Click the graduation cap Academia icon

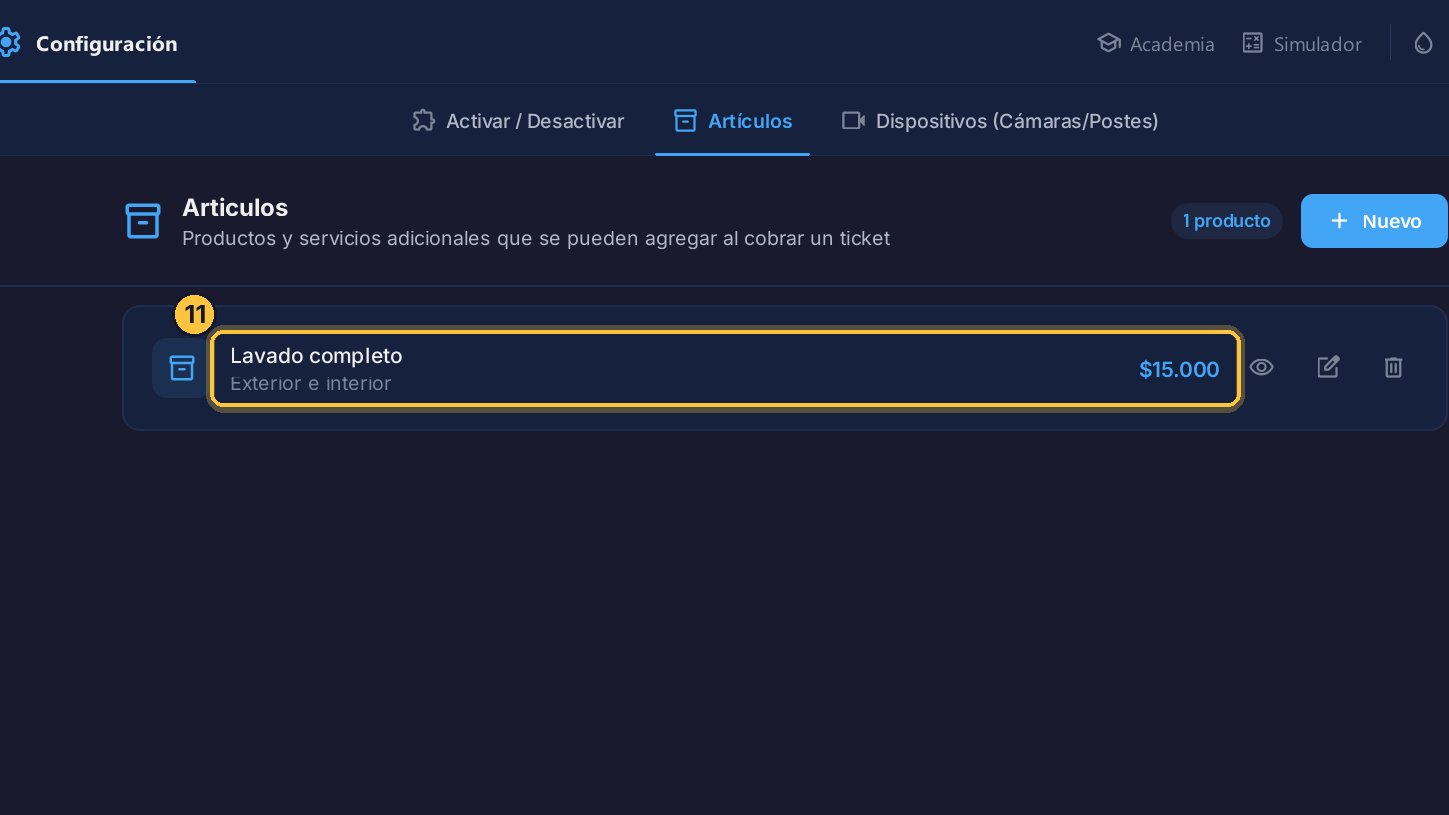[x=1108, y=43]
